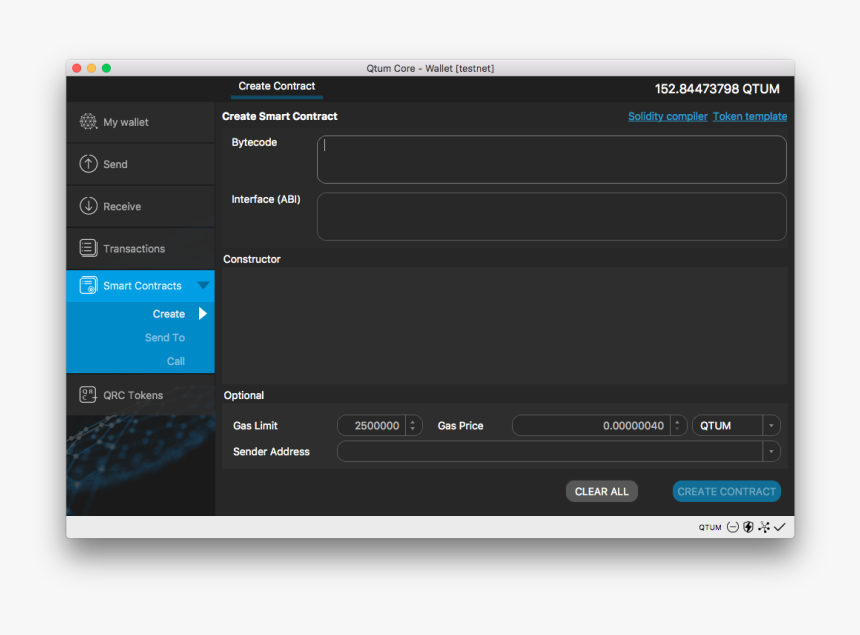The height and width of the screenshot is (635, 860).
Task: Click the Optional section label
Action: pos(244,395)
